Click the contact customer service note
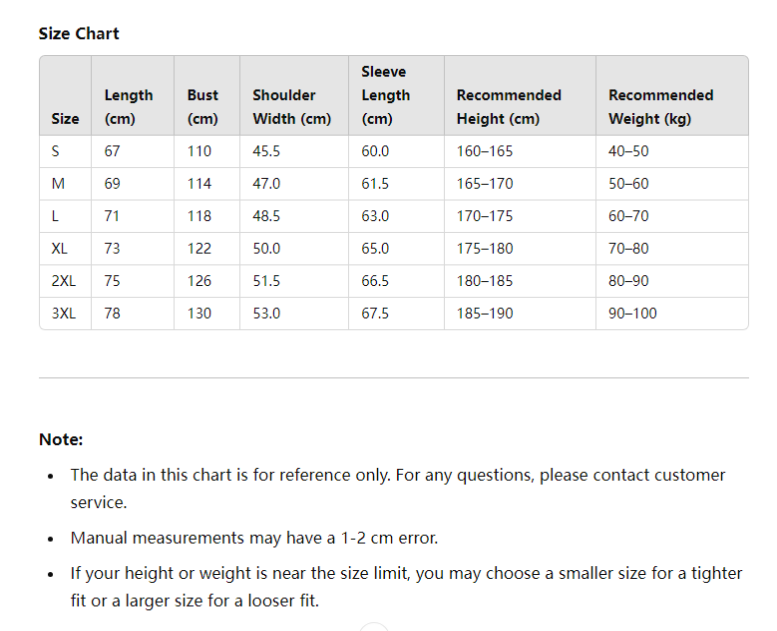This screenshot has width=777, height=631. coord(397,488)
